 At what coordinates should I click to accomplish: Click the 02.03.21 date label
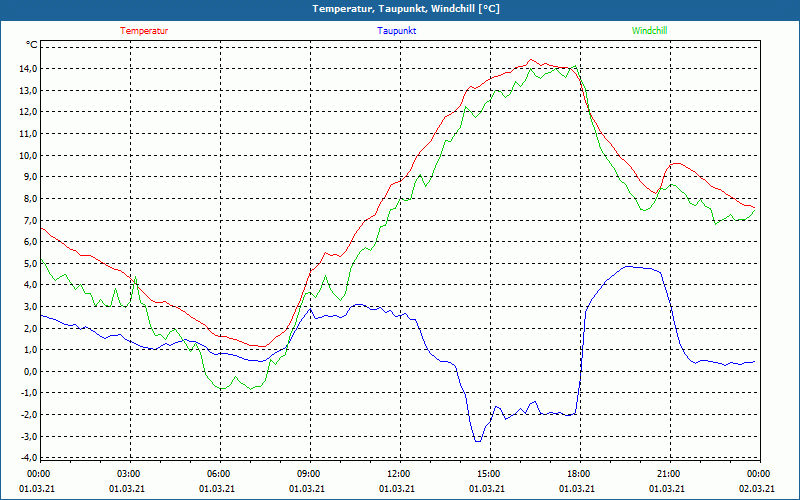pyautogui.click(x=757, y=488)
